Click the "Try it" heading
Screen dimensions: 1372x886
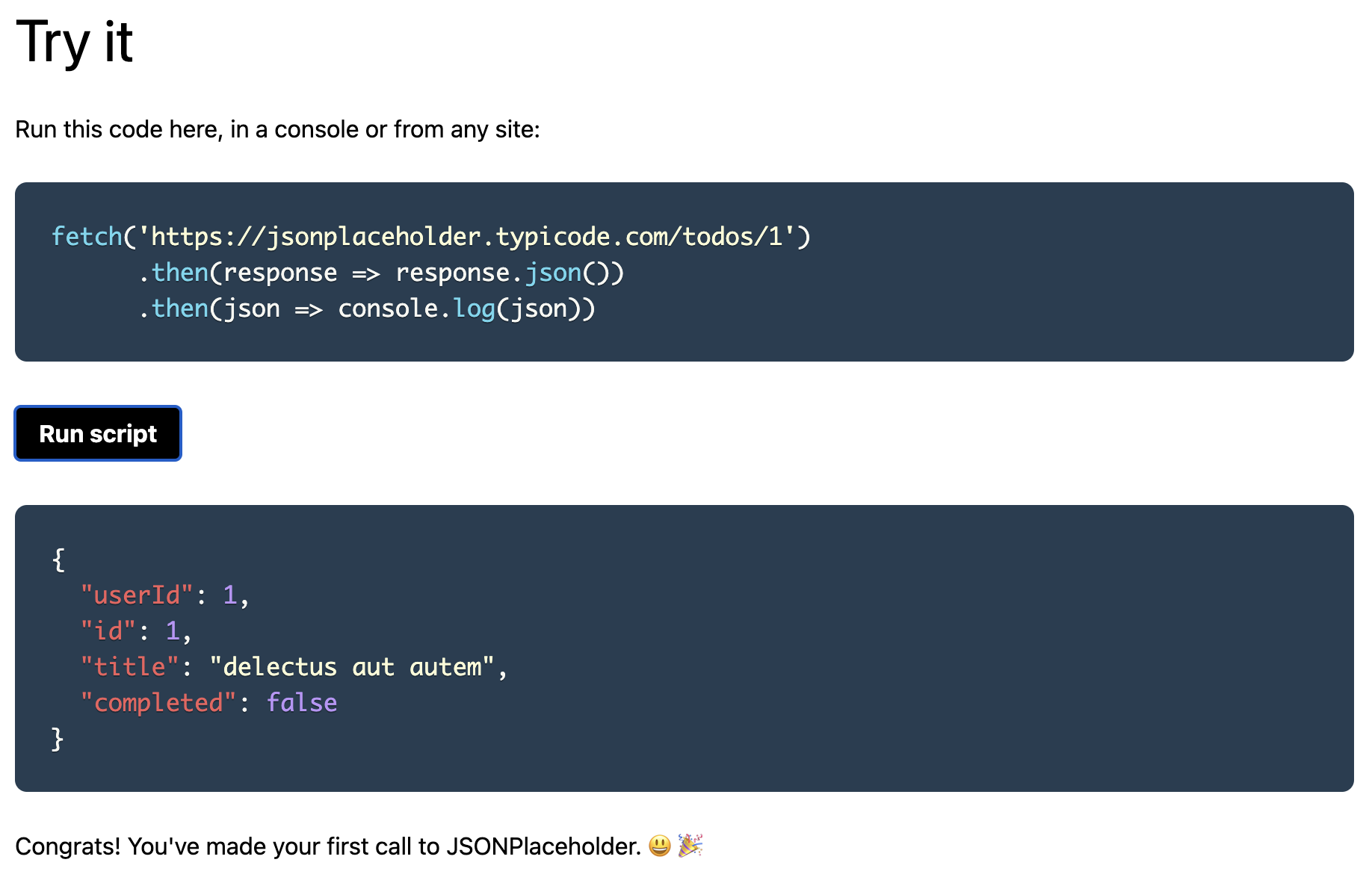pos(74,42)
